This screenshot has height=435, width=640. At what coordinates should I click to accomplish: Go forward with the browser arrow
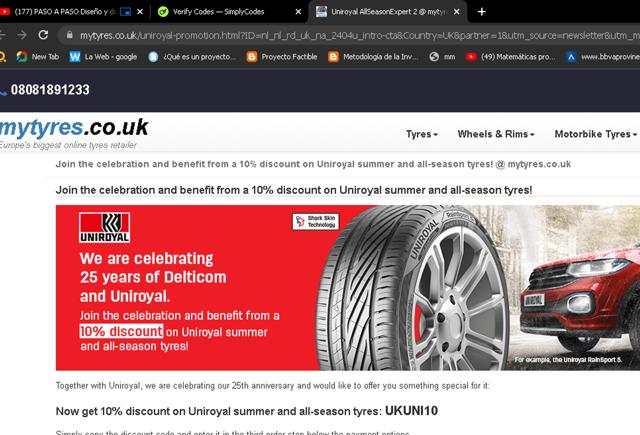tap(22, 35)
